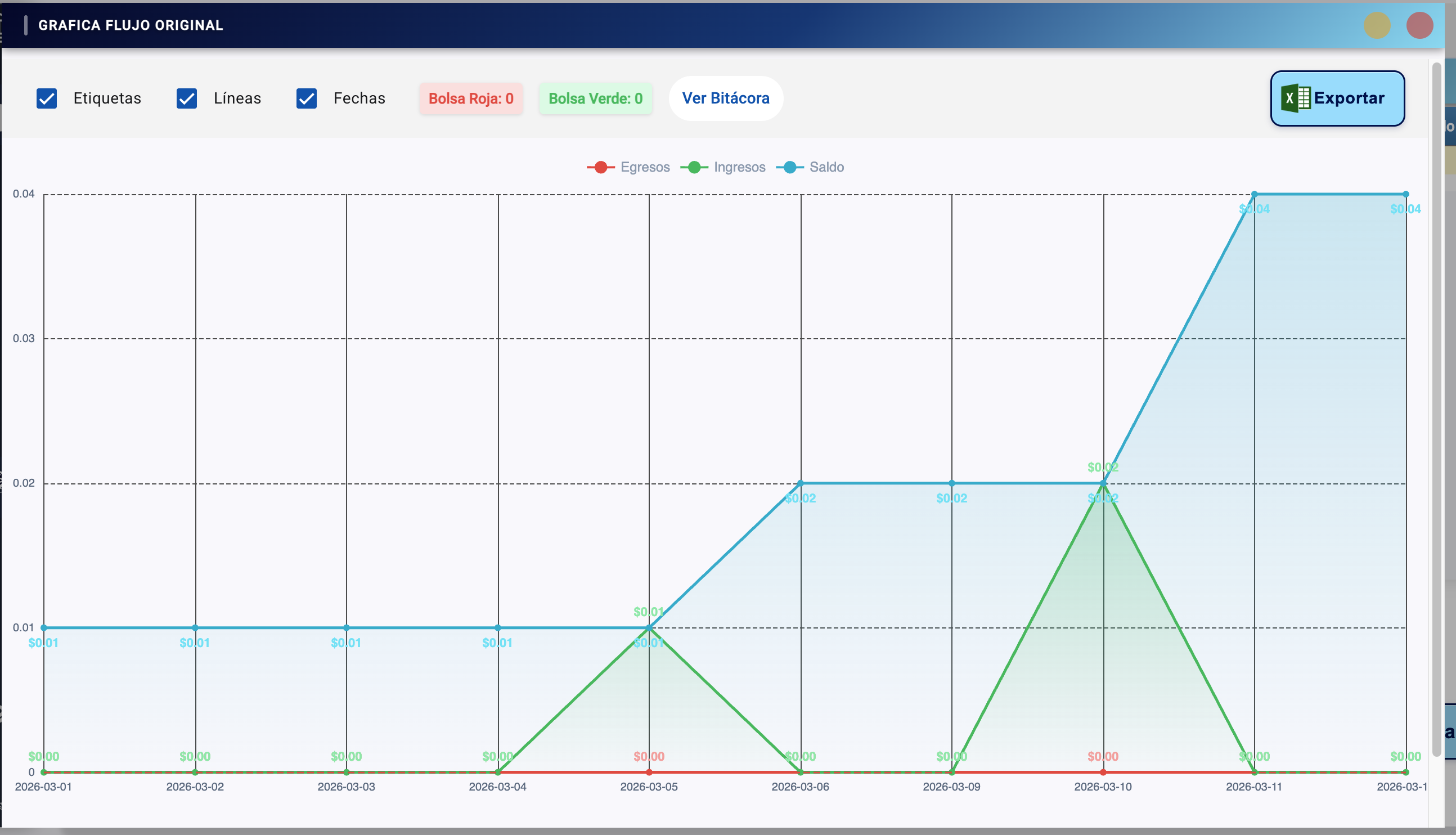Uncheck the Etiquetas checkbox
The height and width of the screenshot is (835, 1456).
tap(47, 98)
